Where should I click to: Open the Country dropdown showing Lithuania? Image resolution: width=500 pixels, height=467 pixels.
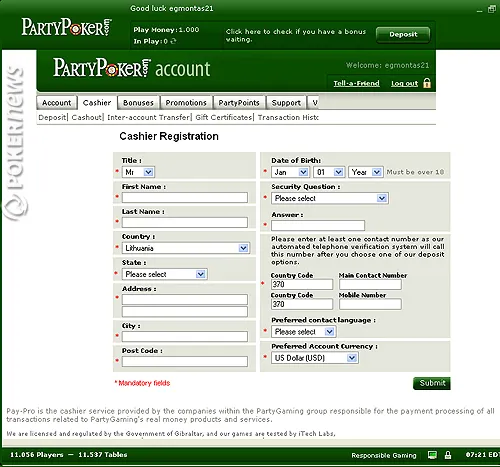pyautogui.click(x=185, y=248)
